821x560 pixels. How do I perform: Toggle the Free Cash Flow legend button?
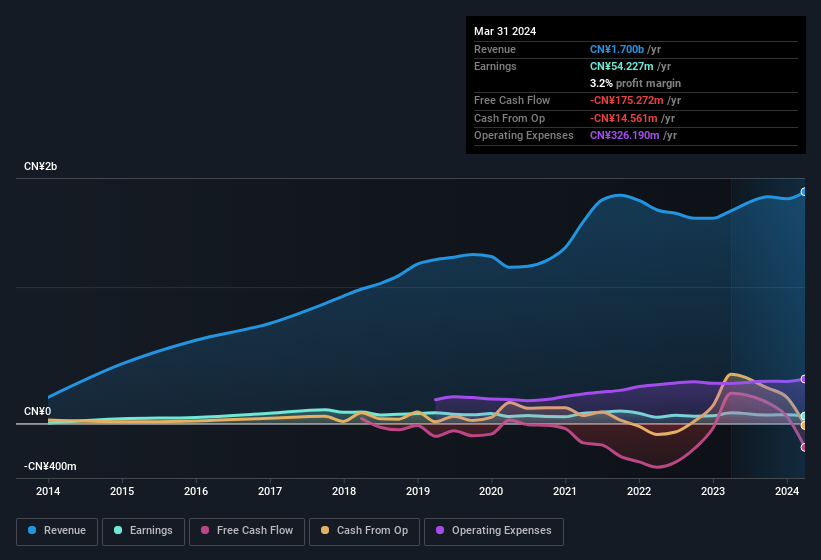247,531
